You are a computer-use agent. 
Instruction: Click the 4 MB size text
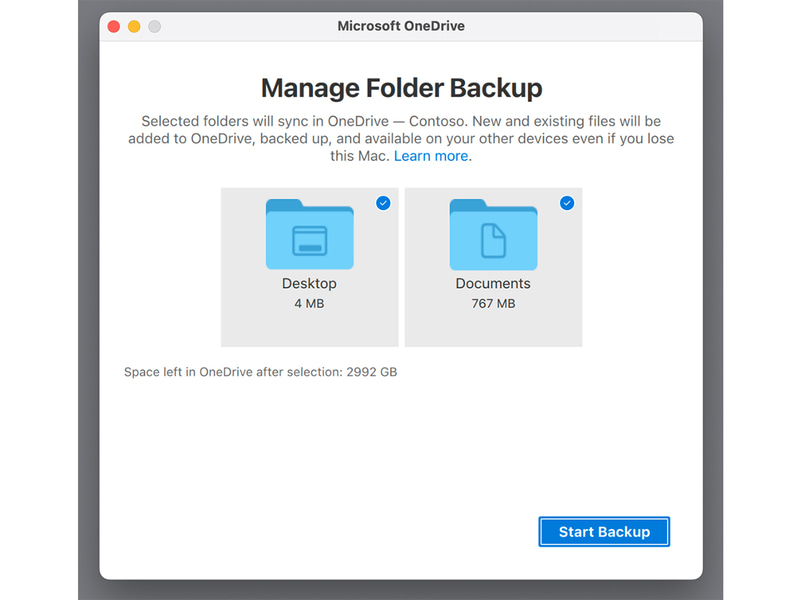tap(309, 303)
